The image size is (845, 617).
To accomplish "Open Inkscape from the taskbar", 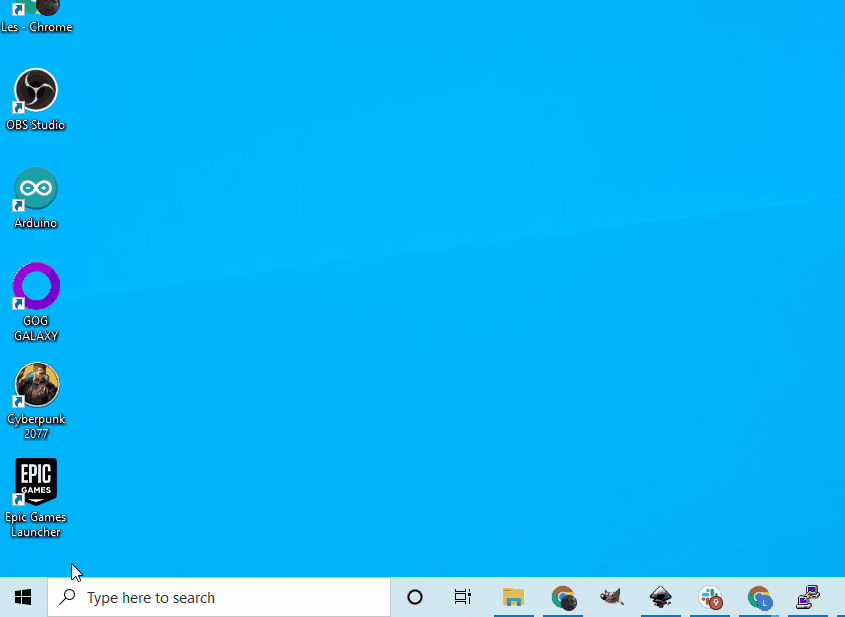I will pos(660,598).
